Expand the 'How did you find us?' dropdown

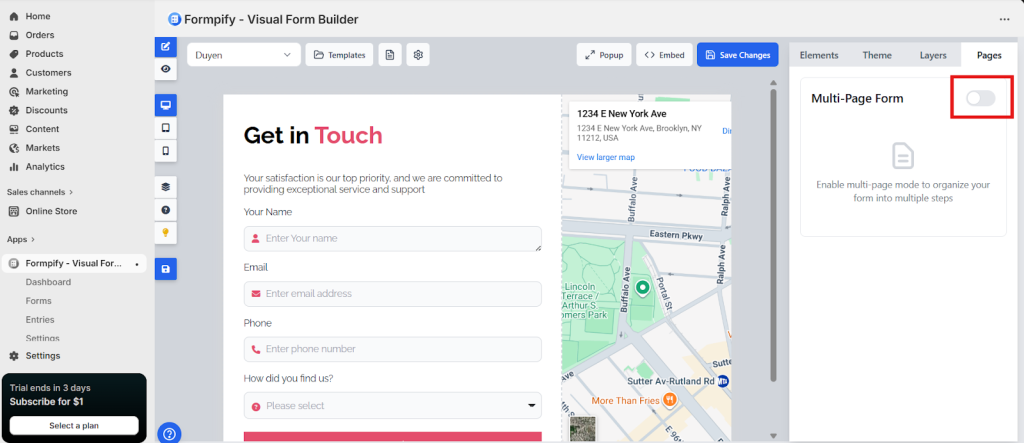(x=392, y=406)
